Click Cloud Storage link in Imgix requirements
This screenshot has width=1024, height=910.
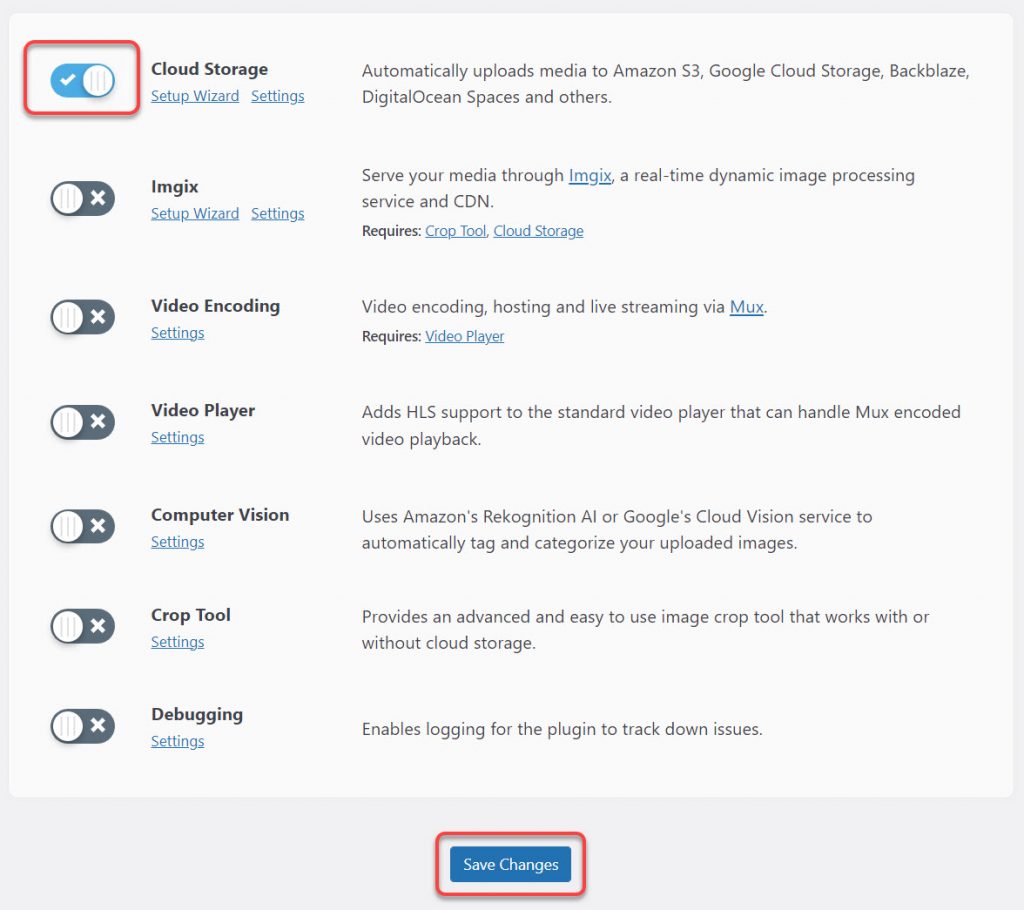point(538,231)
